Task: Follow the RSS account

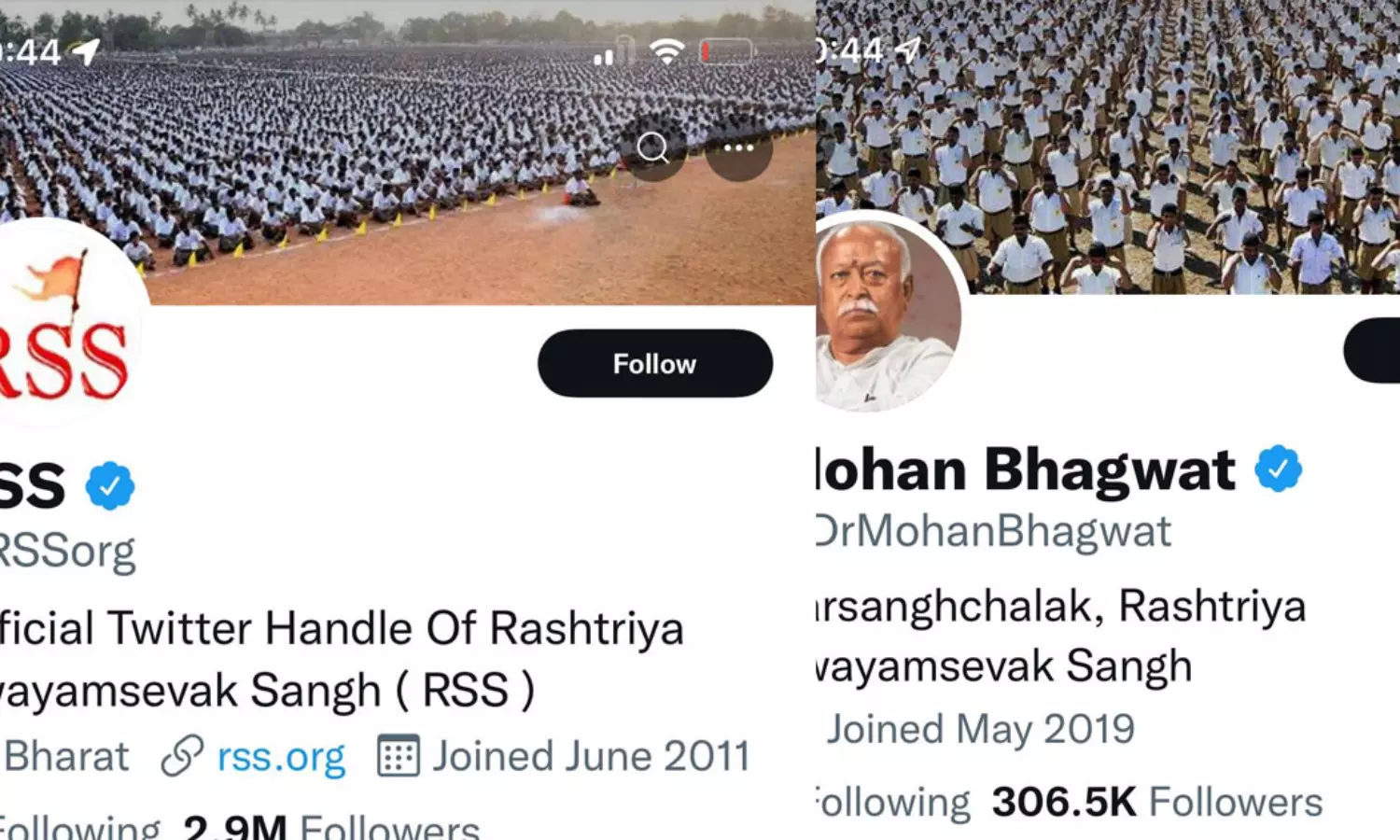Action: click(655, 363)
